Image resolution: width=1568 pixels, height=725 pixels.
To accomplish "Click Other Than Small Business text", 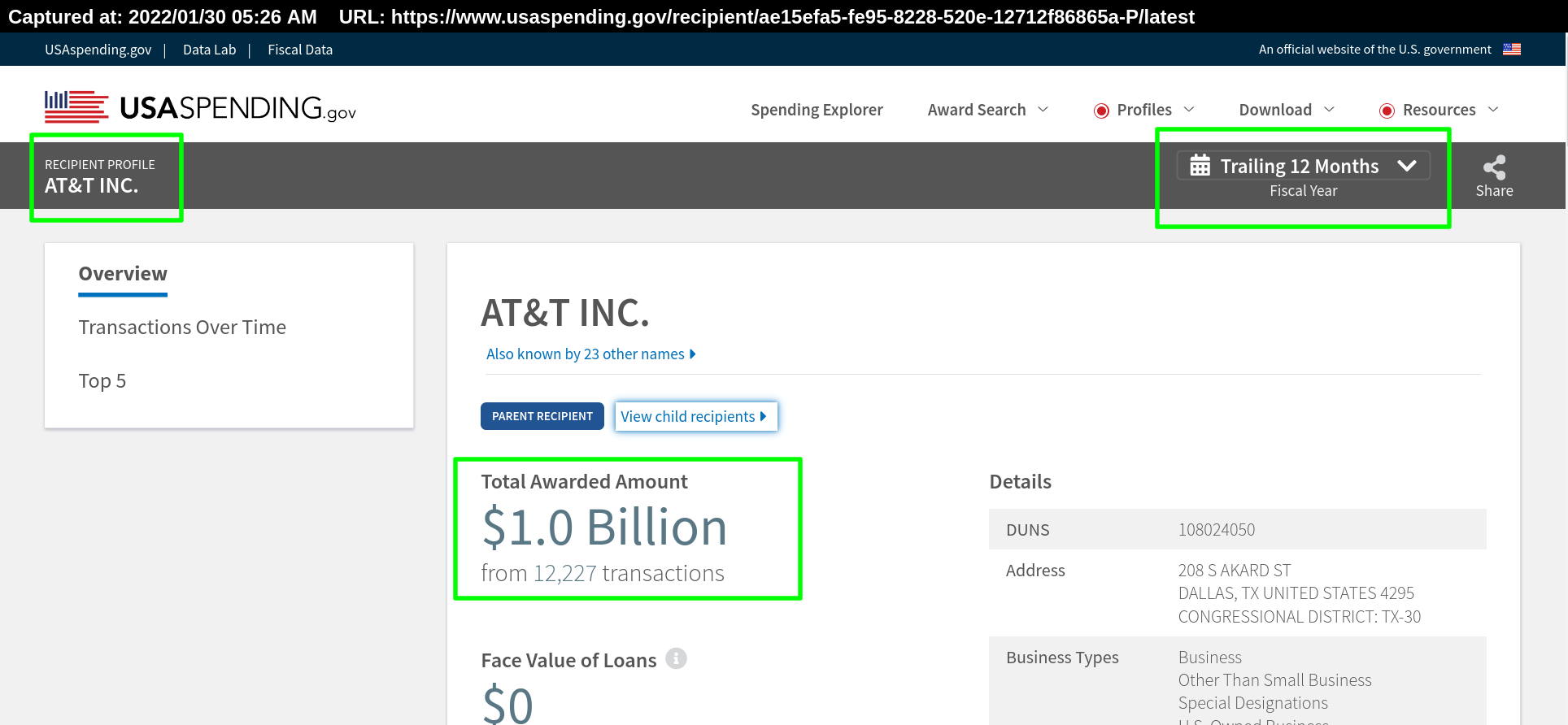I will pyautogui.click(x=1275, y=680).
